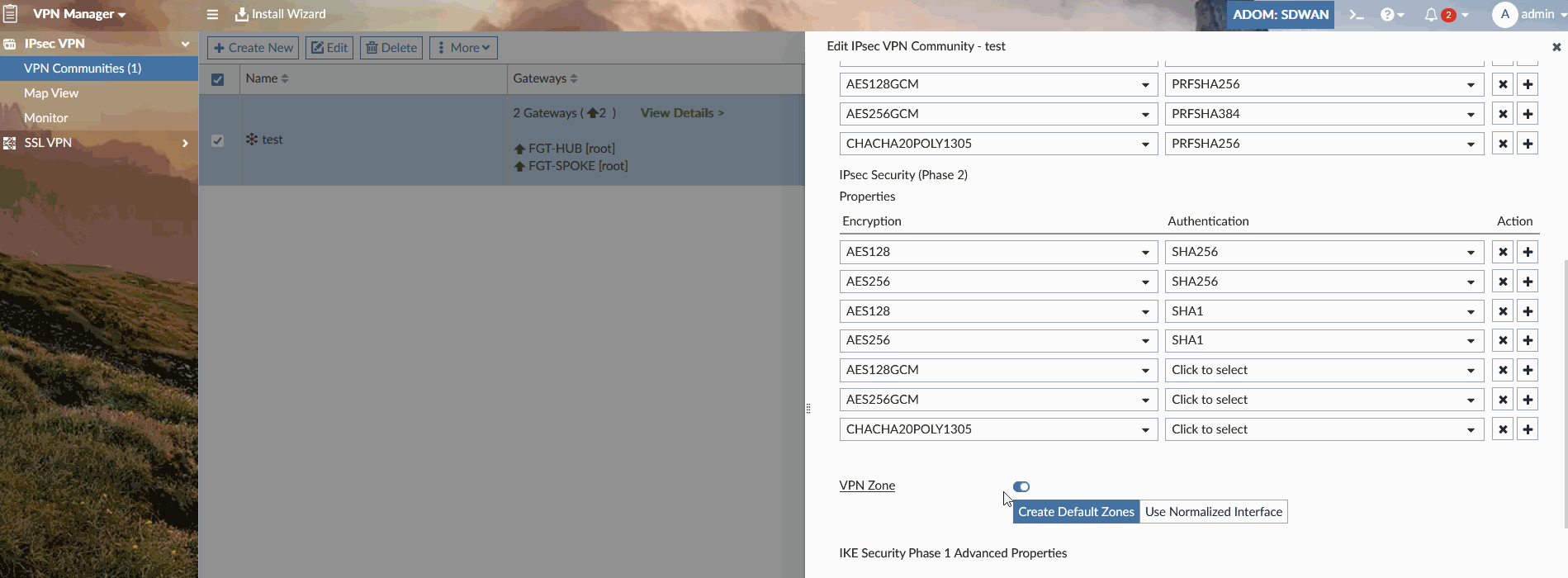Remove Phase 2 AES256 SHA1 row
The height and width of the screenshot is (578, 1568).
click(x=1503, y=340)
